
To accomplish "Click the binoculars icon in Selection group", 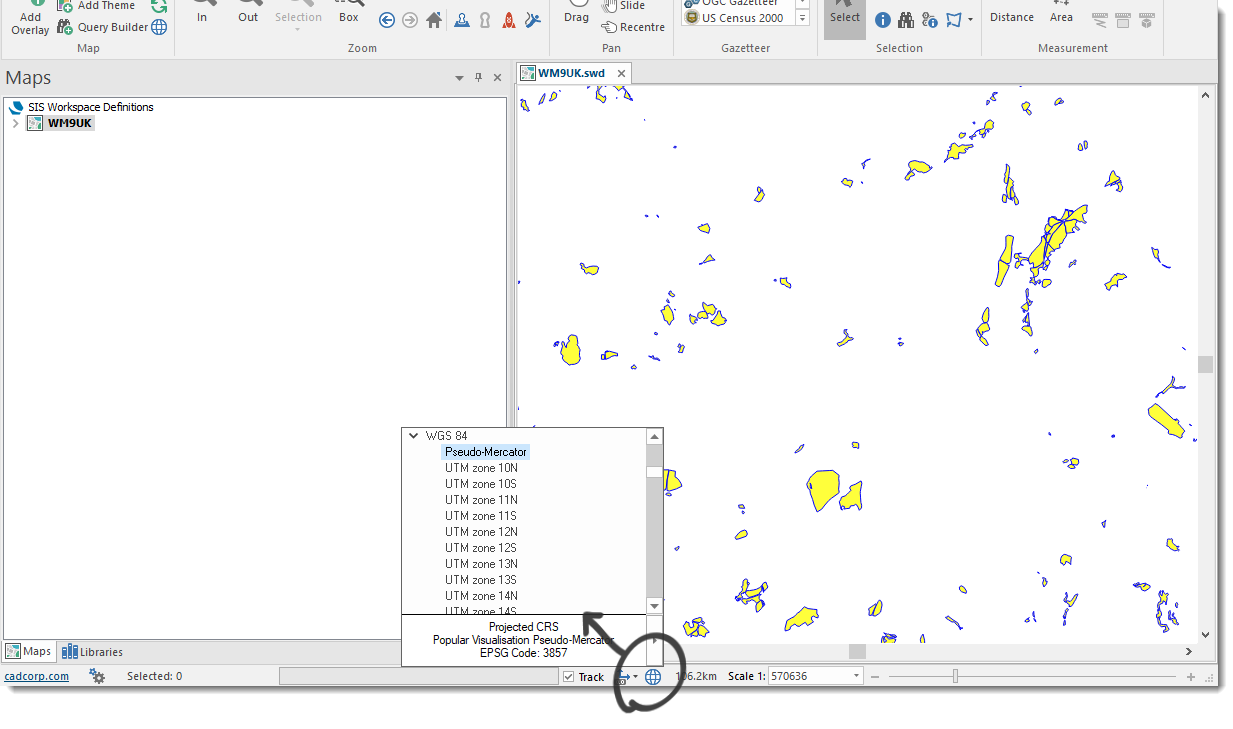I will coord(906,20).
